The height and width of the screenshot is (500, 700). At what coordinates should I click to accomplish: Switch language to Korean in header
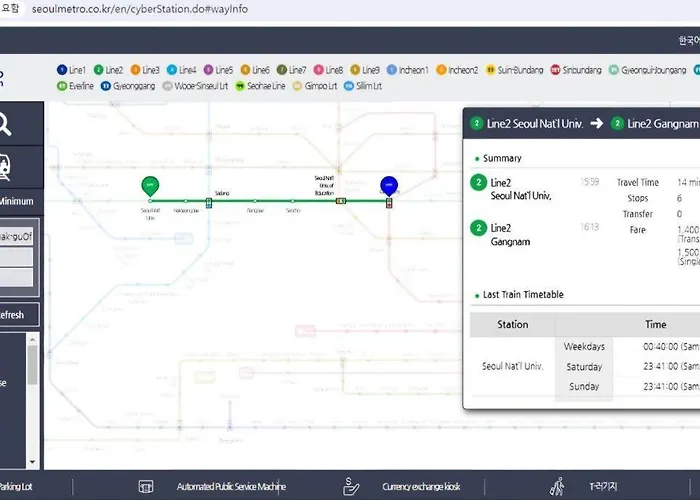tap(689, 41)
